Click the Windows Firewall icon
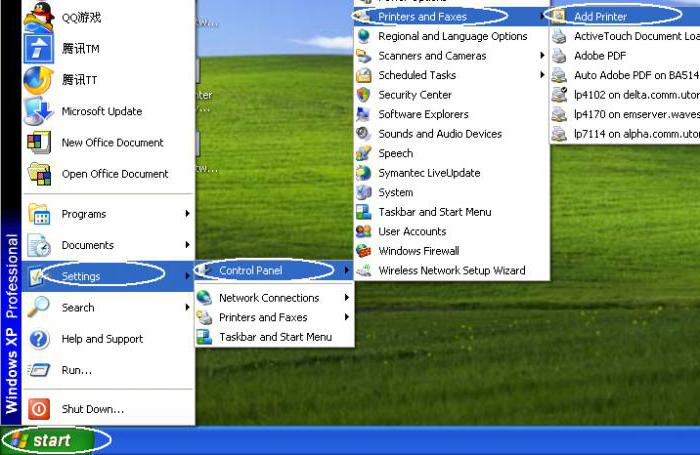Viewport: 700px width, 455px height. point(364,251)
